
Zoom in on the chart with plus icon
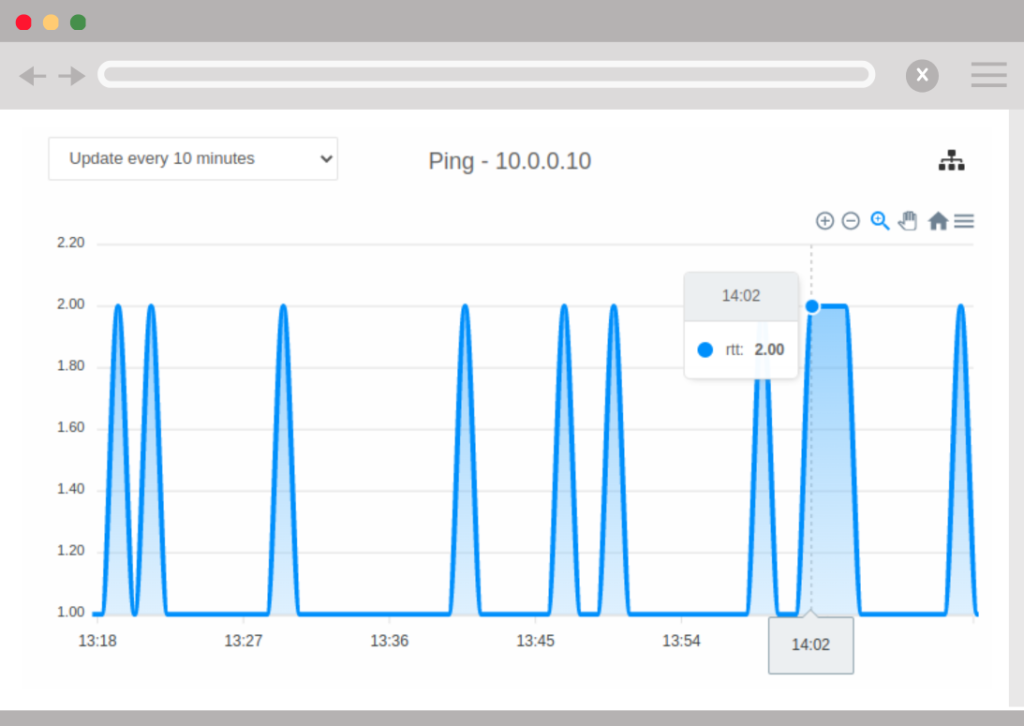coord(825,220)
